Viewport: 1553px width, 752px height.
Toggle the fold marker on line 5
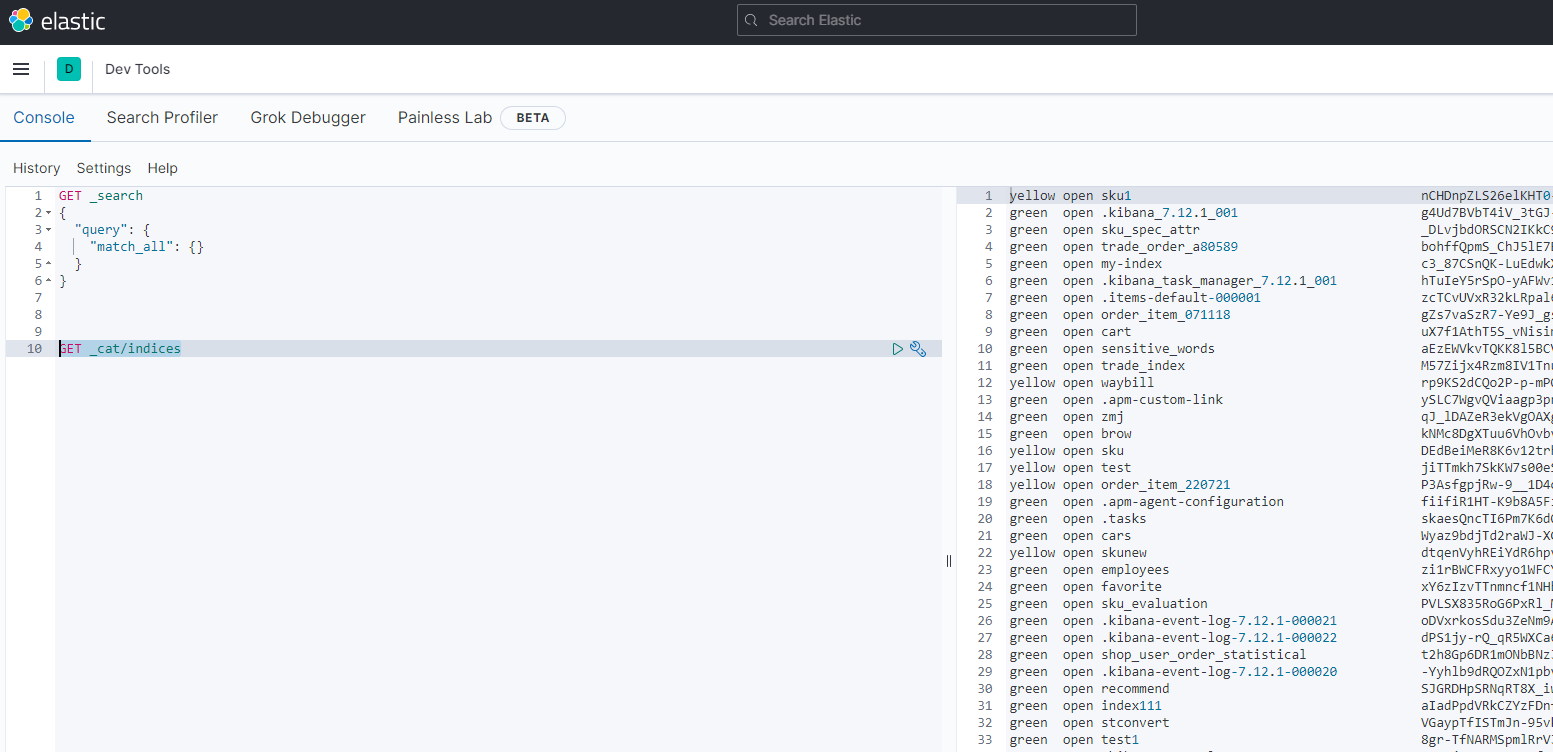[49, 264]
